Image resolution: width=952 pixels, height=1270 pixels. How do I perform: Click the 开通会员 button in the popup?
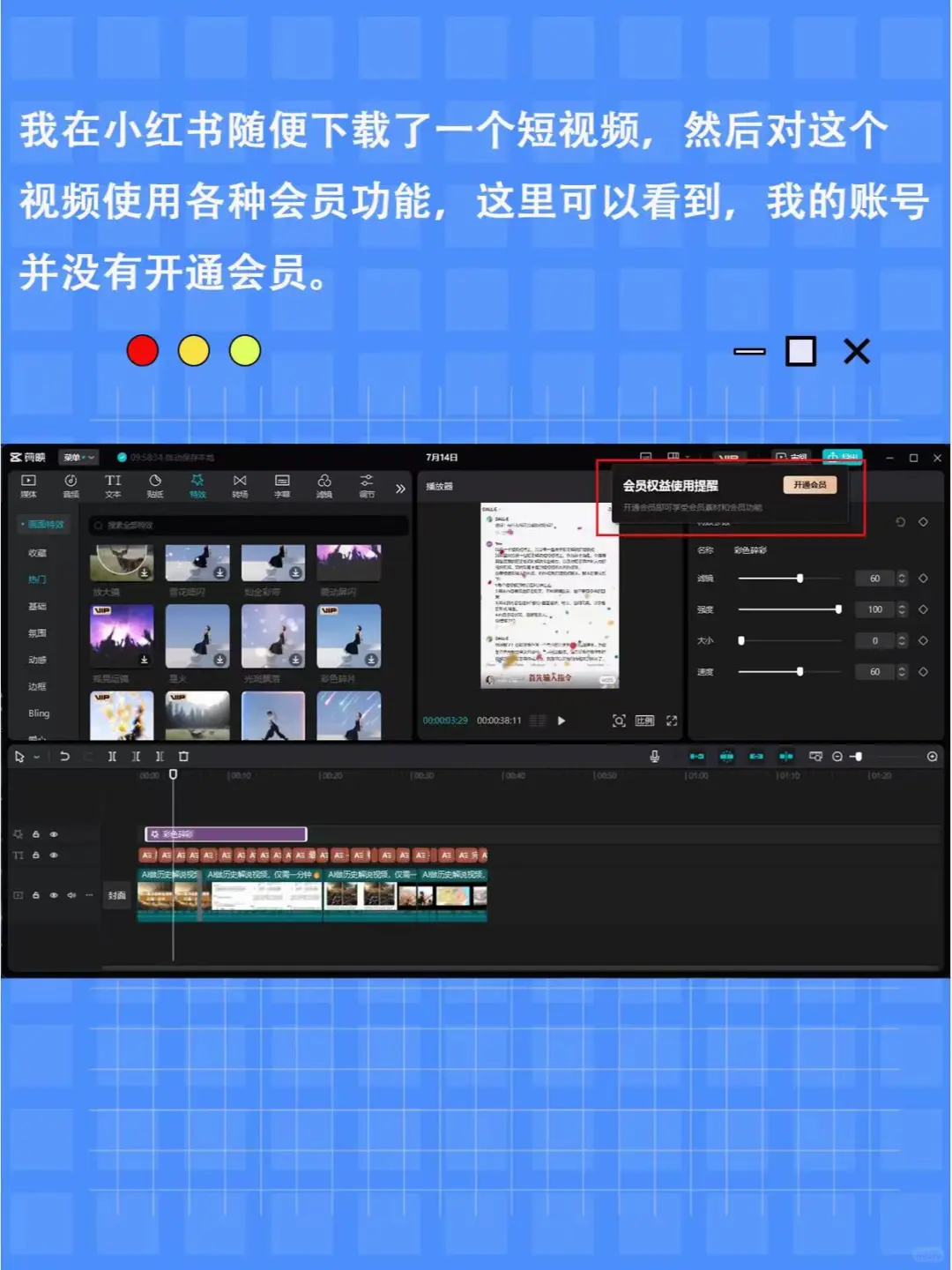point(812,484)
